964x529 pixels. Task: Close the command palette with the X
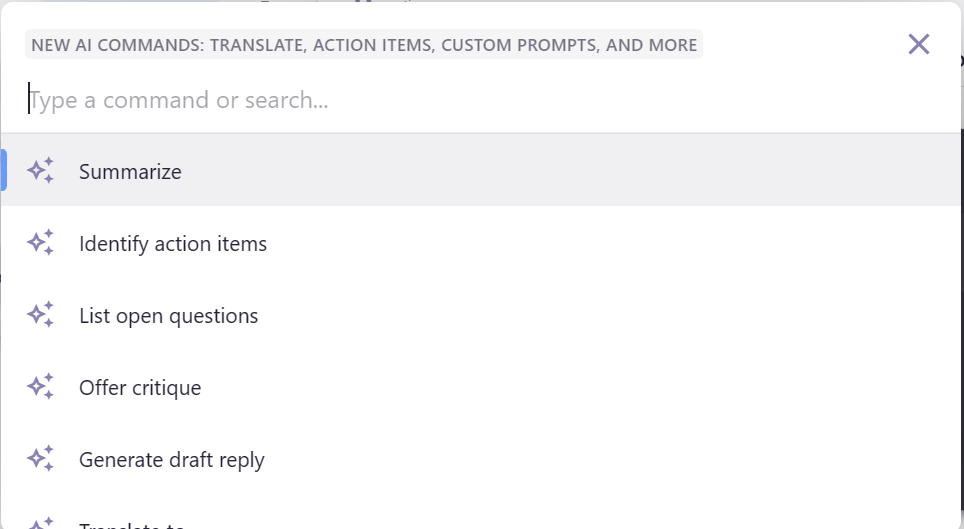click(x=918, y=44)
